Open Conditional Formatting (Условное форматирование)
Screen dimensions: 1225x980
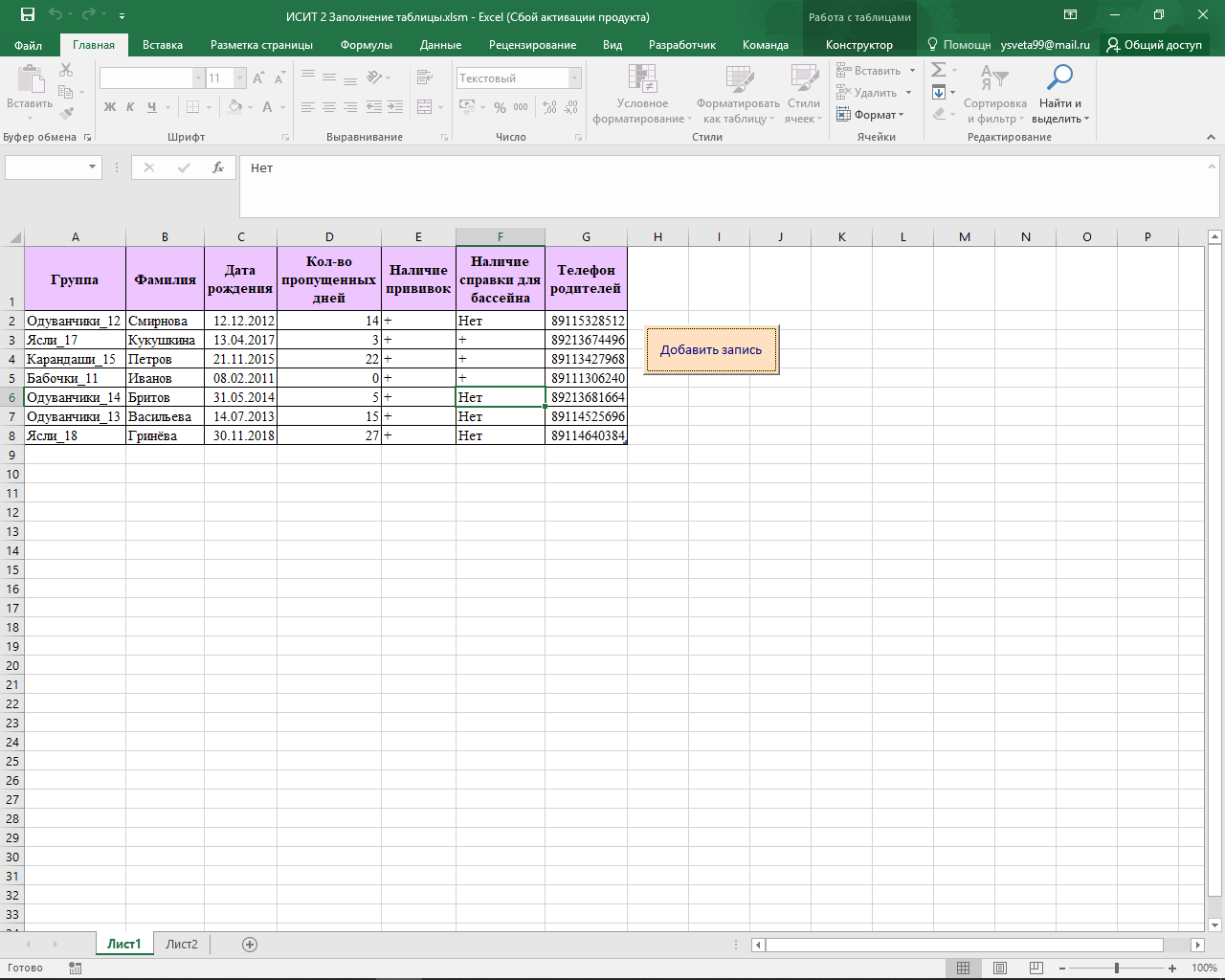642,95
